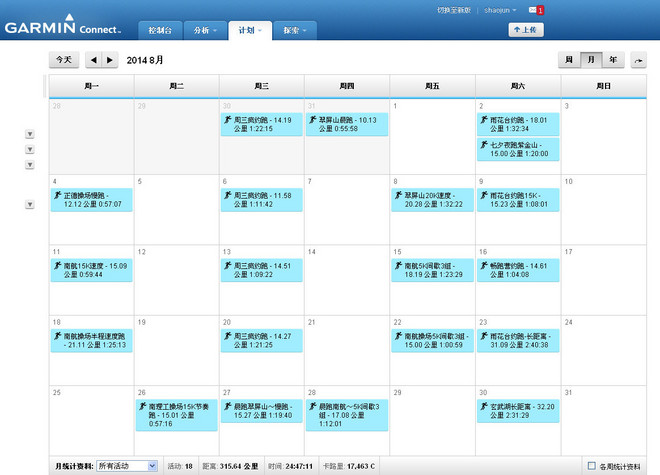The width and height of the screenshot is (660, 475).
Task: Go to previous month arrow
Action: tap(93, 60)
